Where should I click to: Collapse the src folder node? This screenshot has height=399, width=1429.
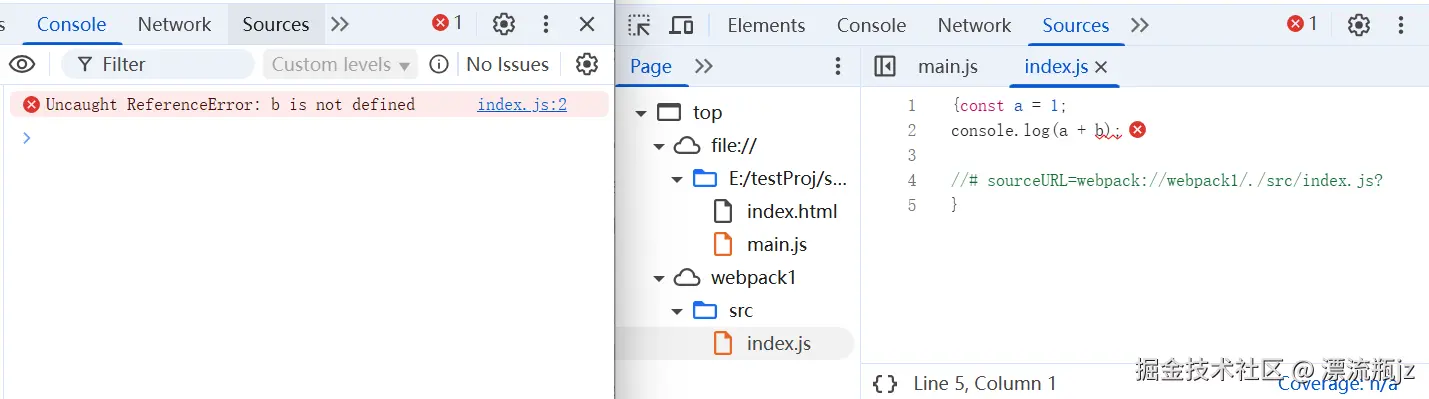677,311
